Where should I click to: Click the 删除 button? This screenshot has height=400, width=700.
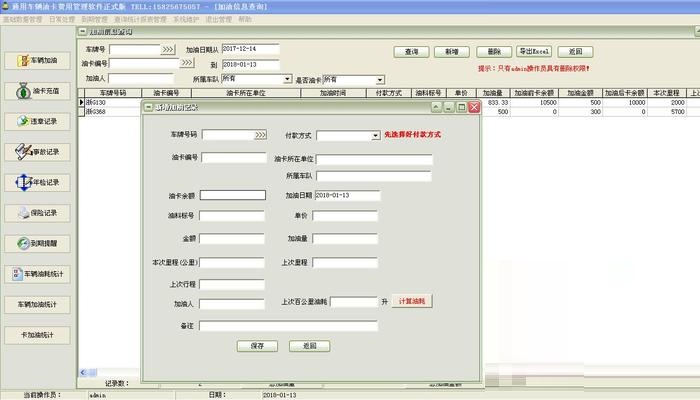coord(494,52)
